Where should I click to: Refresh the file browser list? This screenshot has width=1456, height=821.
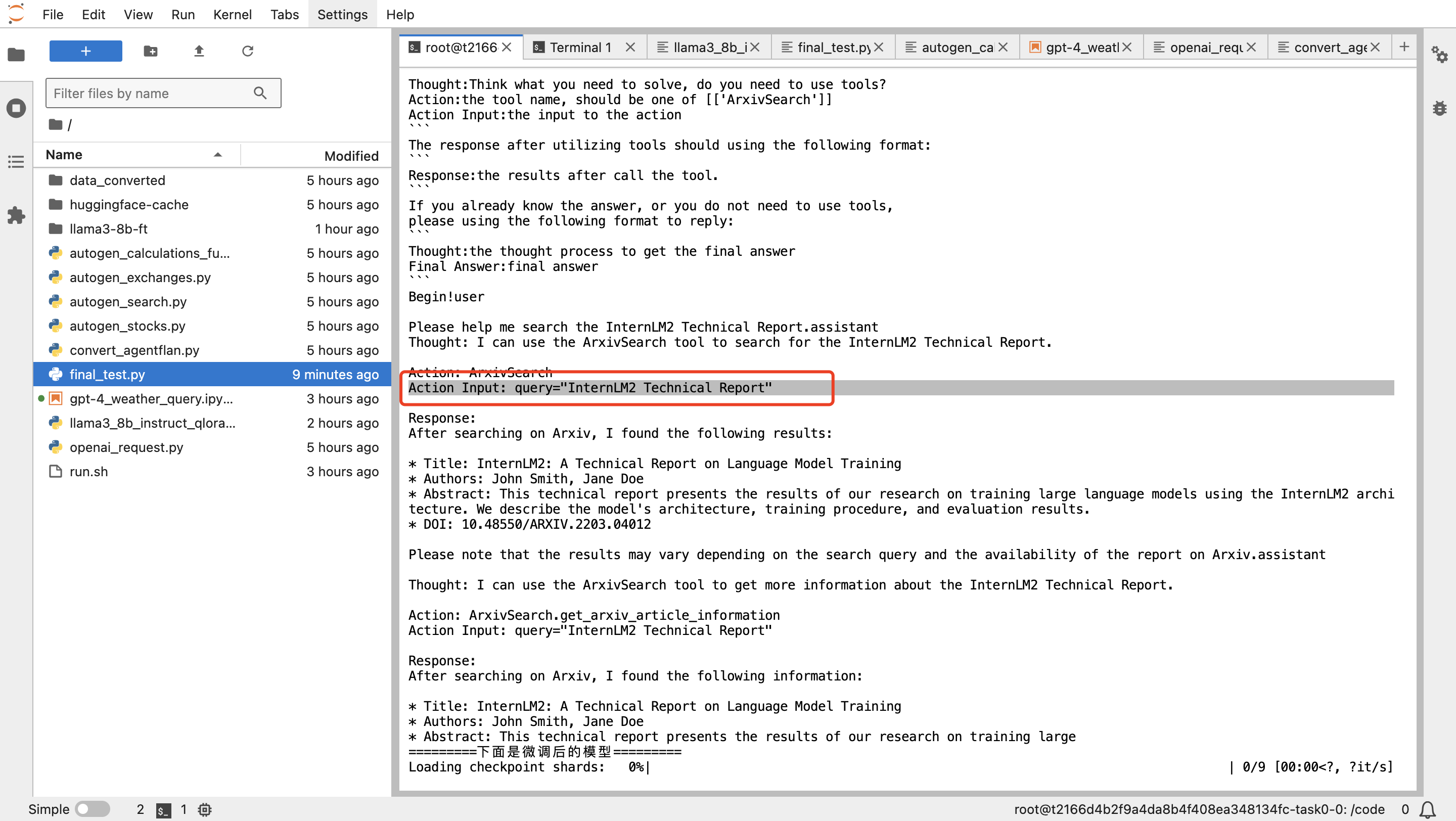[248, 51]
